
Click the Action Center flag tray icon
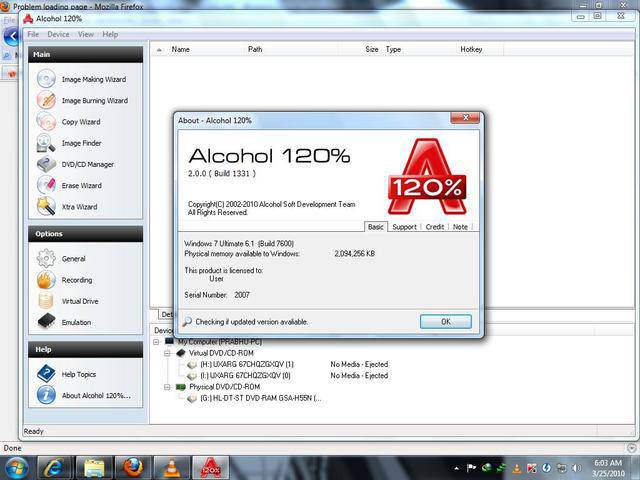tap(471, 468)
